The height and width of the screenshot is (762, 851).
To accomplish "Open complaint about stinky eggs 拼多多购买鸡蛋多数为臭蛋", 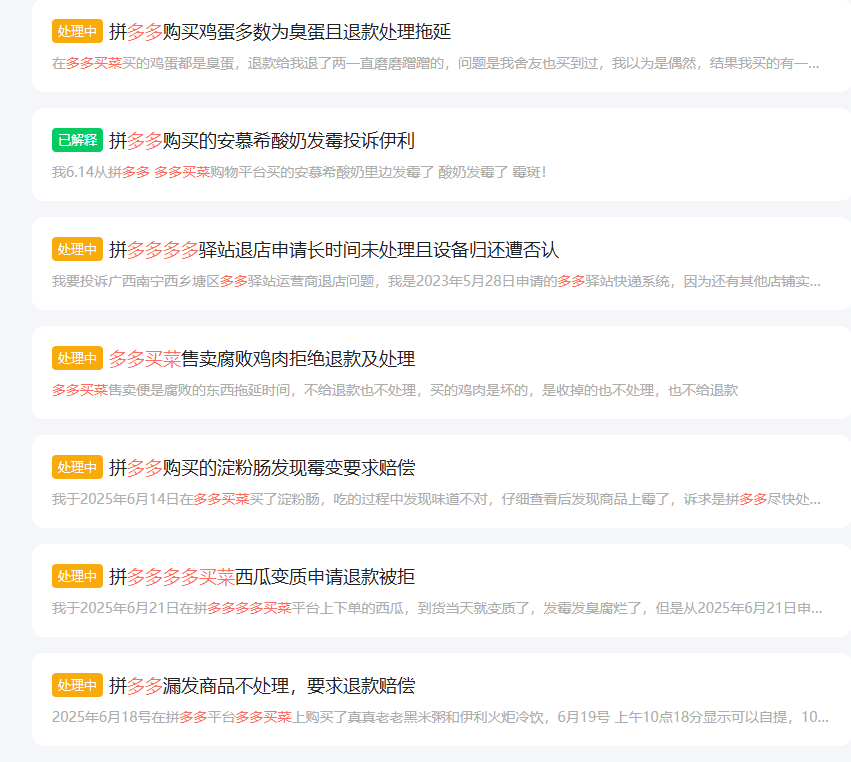I will click(280, 31).
